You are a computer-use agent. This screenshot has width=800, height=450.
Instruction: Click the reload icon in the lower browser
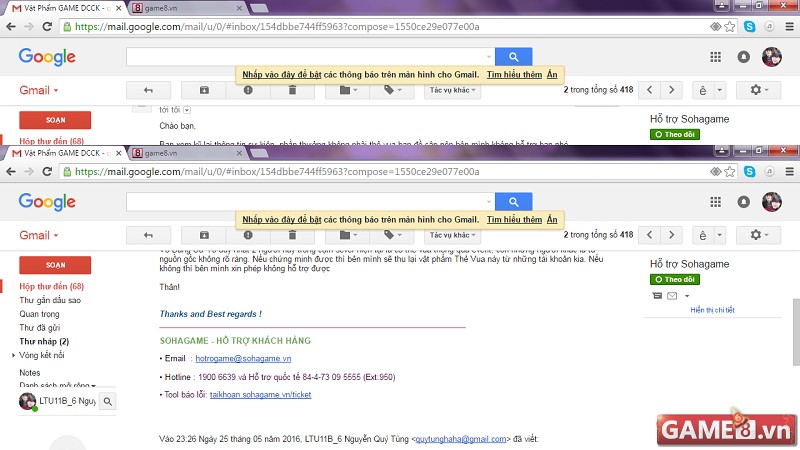(x=47, y=171)
